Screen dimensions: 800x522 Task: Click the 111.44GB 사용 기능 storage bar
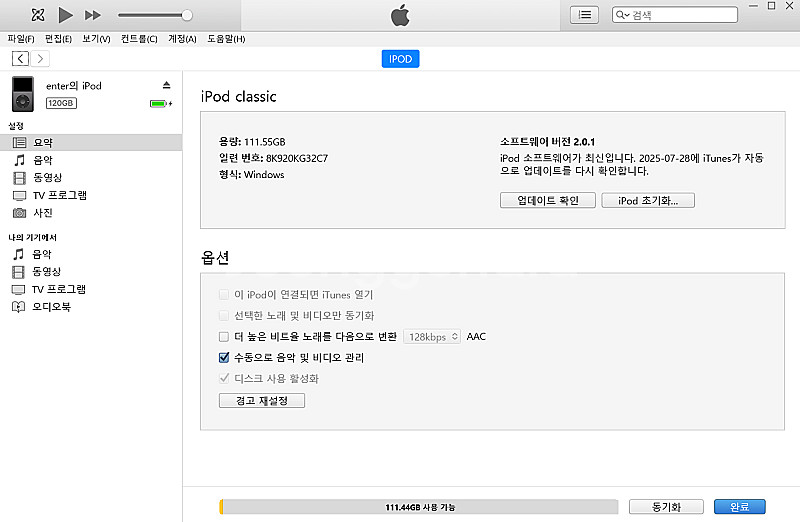pyautogui.click(x=419, y=507)
